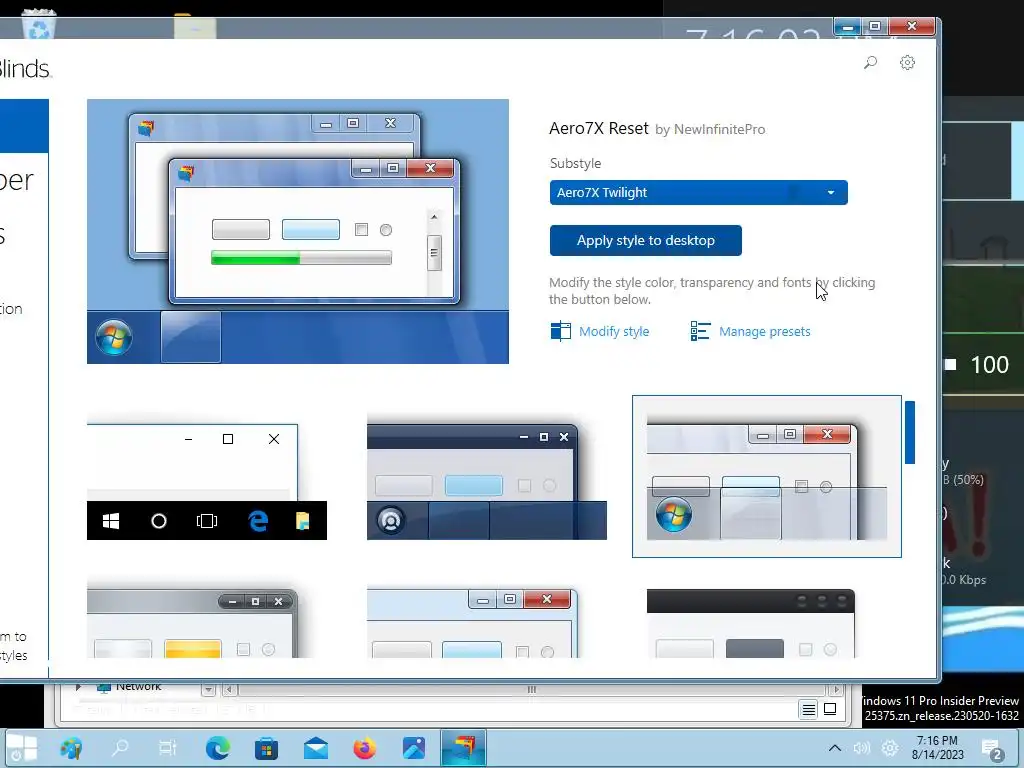Open the Manage presets link

pos(764,332)
